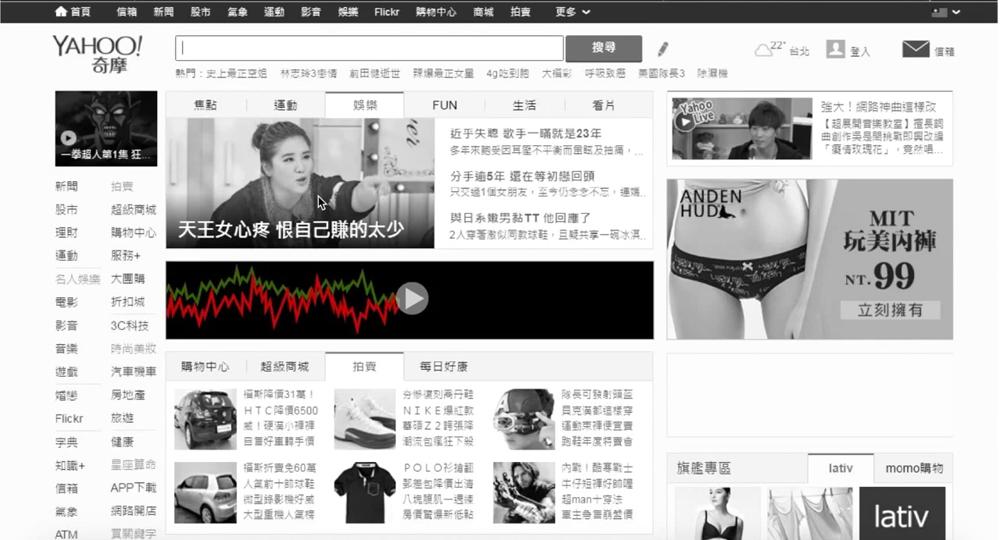The width and height of the screenshot is (1000, 540).
Task: Expand the 更多 dropdown in top navigation
Action: 572,12
